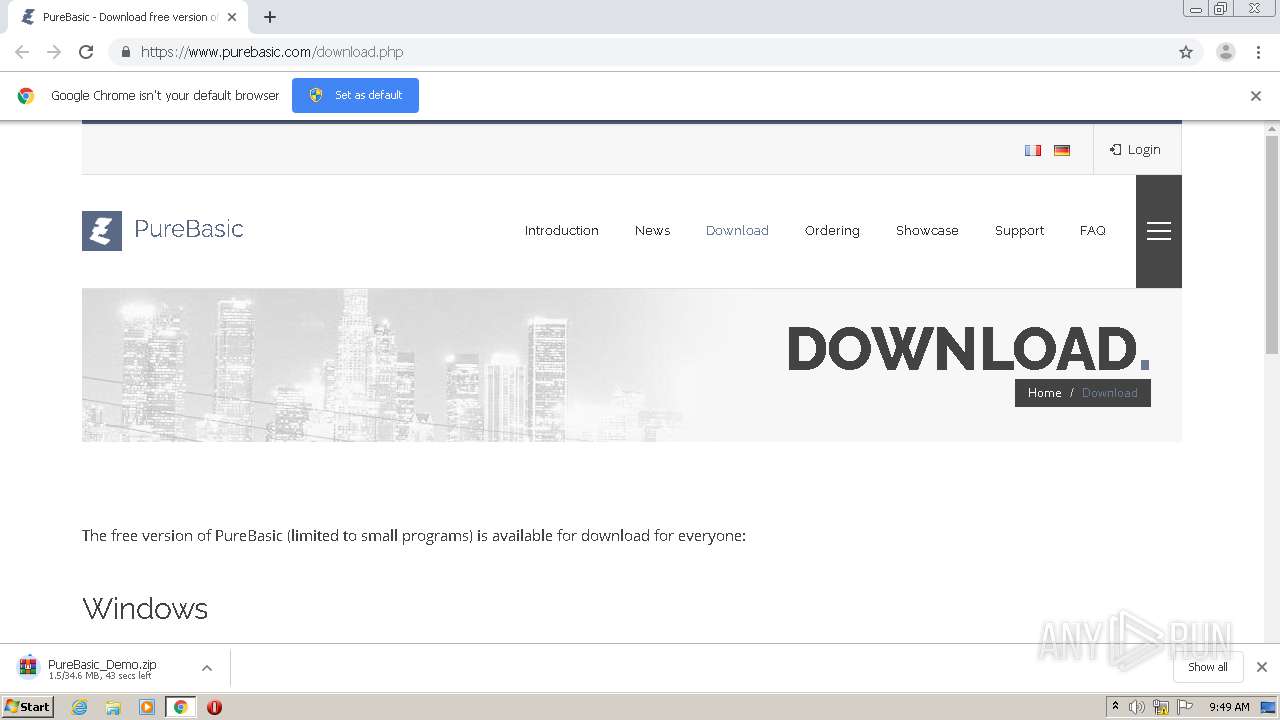Expand PureBasic_Demo.zip download options chevron

point(206,668)
